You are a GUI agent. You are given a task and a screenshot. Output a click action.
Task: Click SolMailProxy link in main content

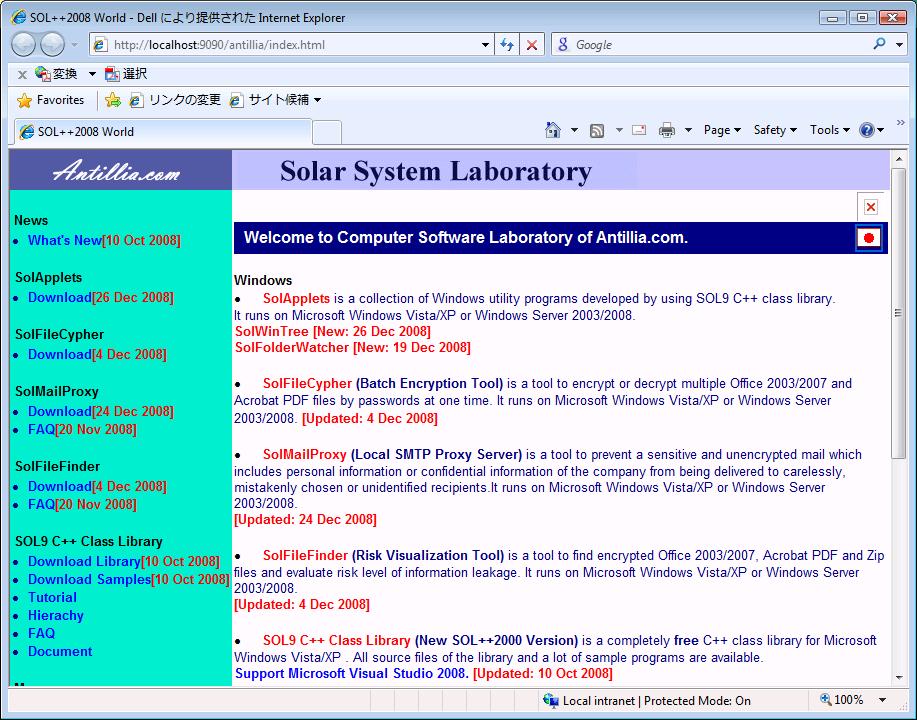[305, 454]
